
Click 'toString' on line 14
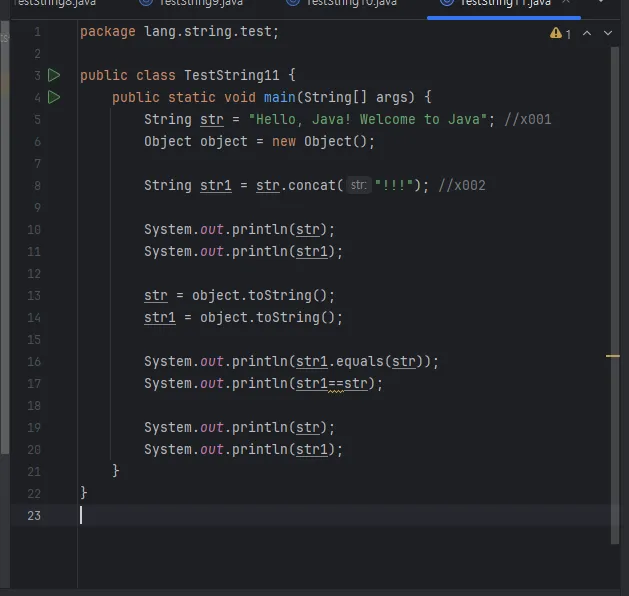288,318
